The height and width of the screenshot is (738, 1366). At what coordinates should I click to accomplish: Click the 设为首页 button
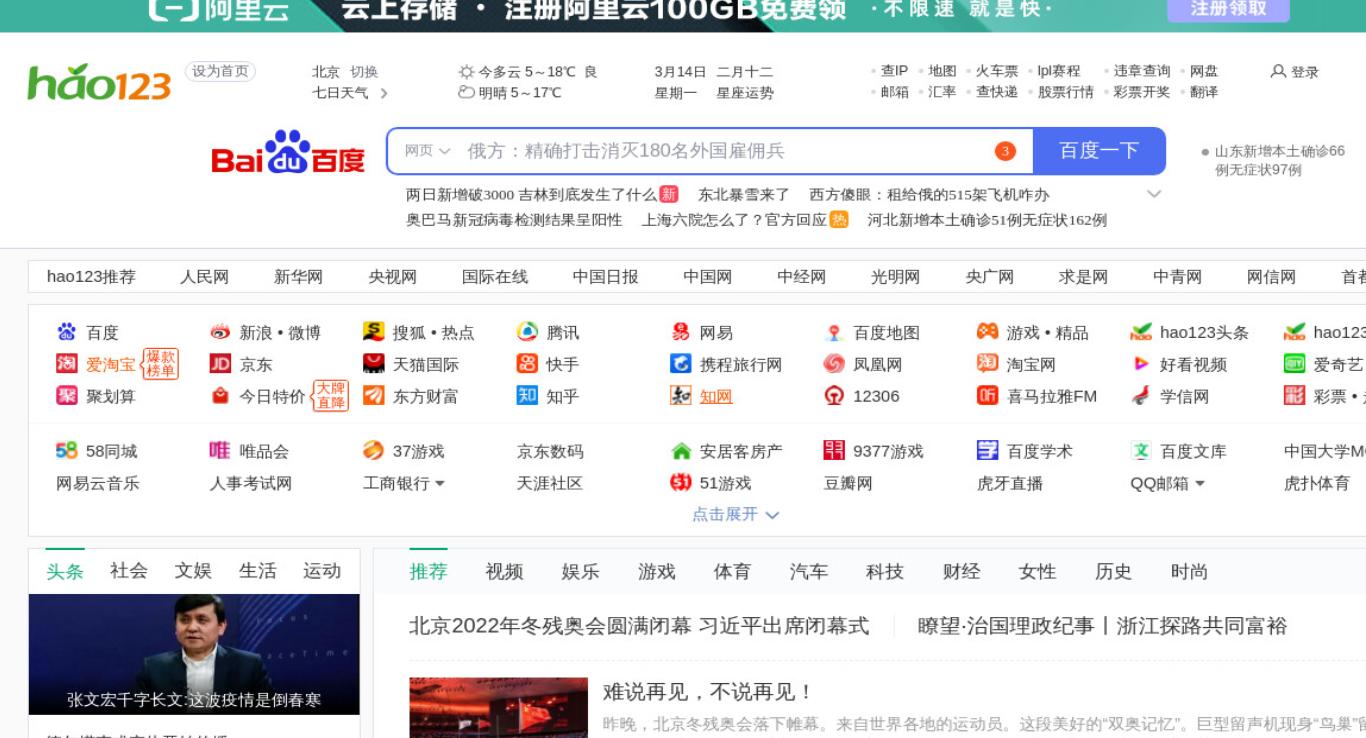(x=220, y=71)
